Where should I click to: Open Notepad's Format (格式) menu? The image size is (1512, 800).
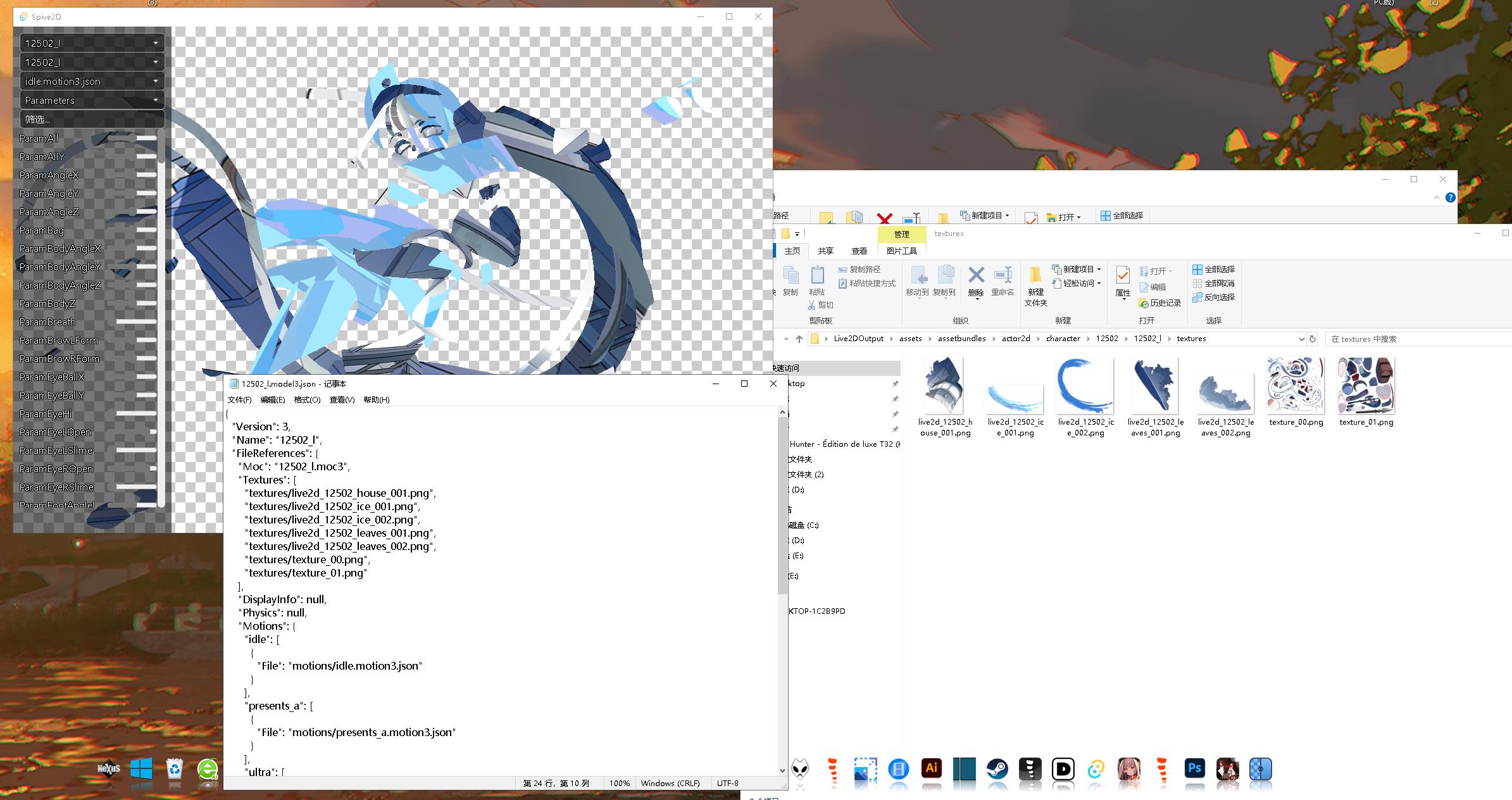307,400
